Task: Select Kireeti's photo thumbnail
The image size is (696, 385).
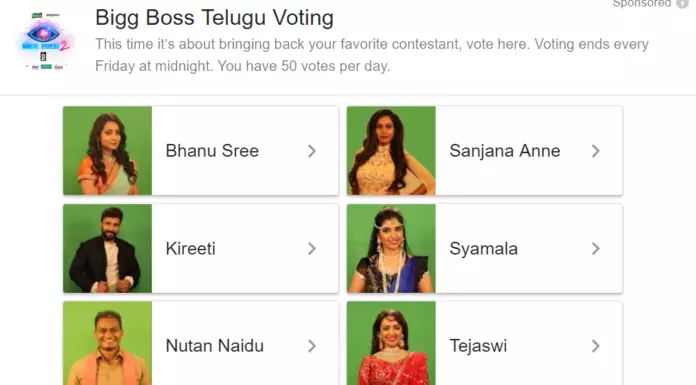Action: pos(107,248)
